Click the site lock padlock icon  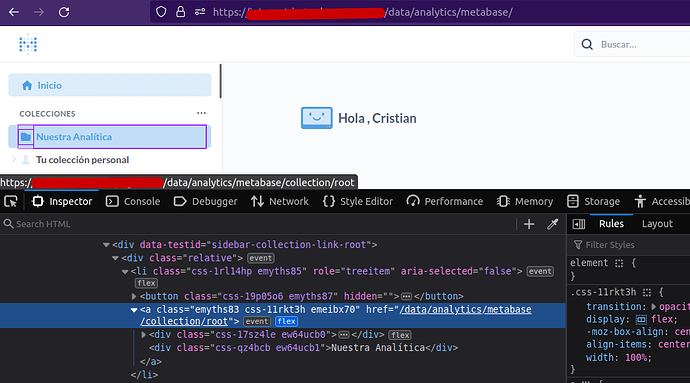point(180,12)
